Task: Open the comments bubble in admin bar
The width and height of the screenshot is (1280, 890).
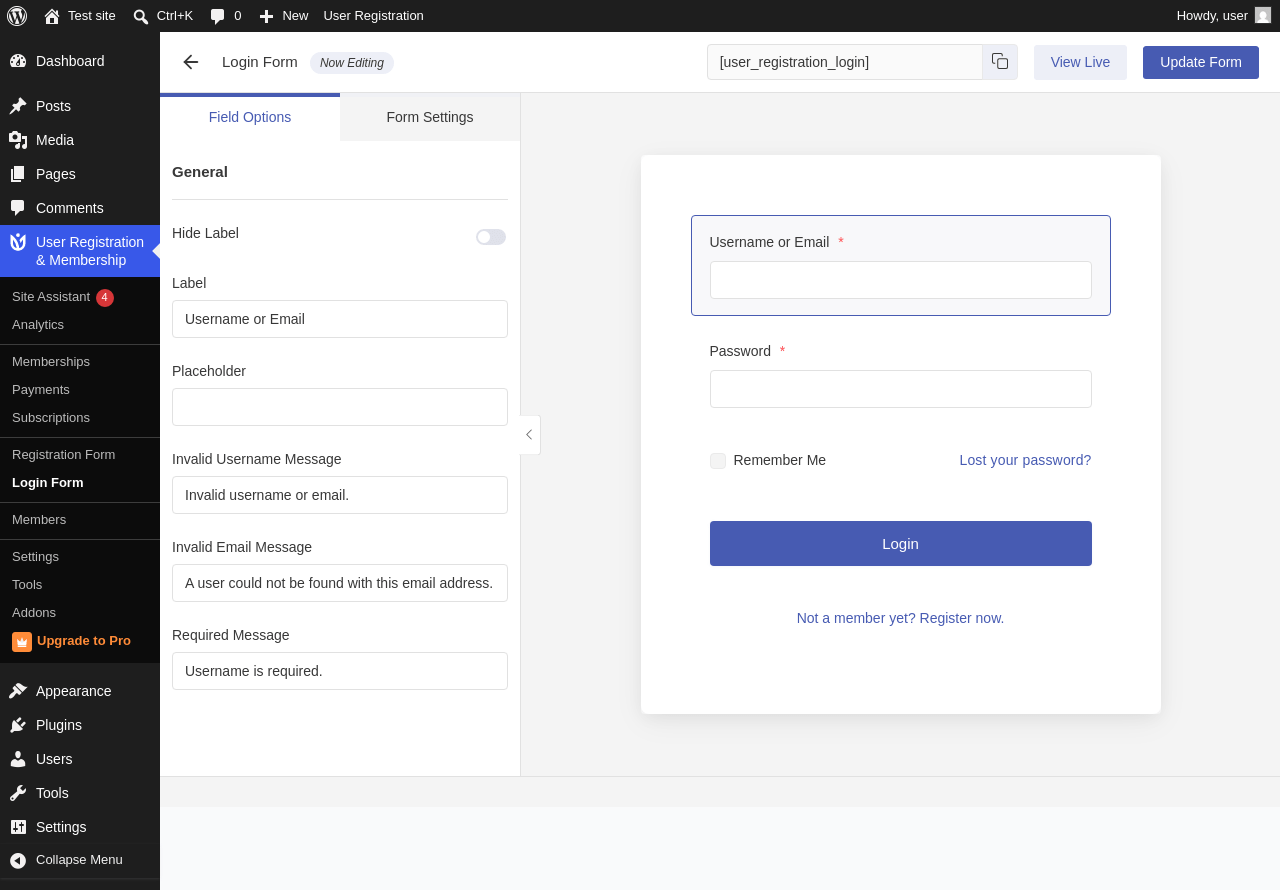Action: pyautogui.click(x=217, y=16)
